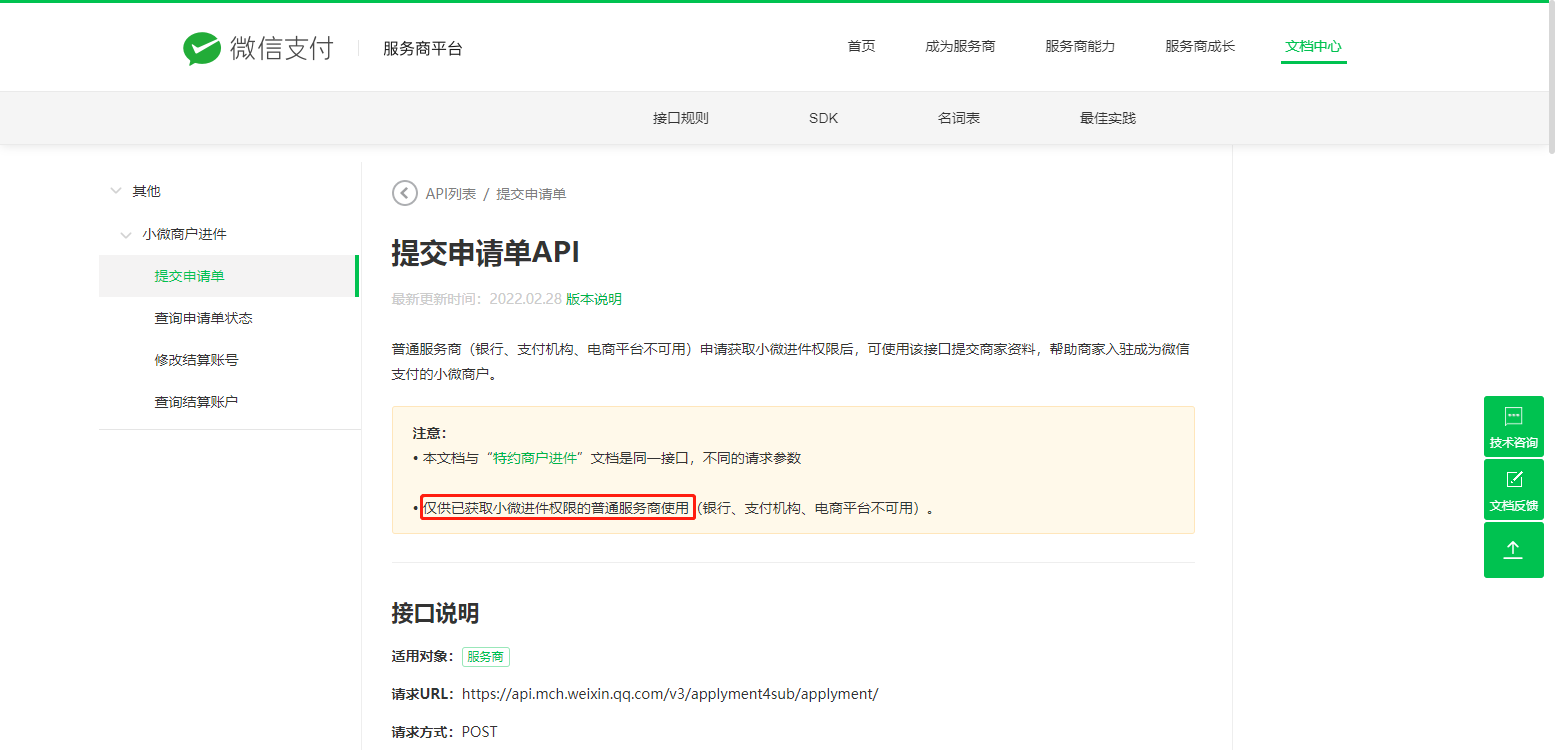This screenshot has height=750, width=1555.
Task: Open 技术咨询 chat button
Action: 1513,426
